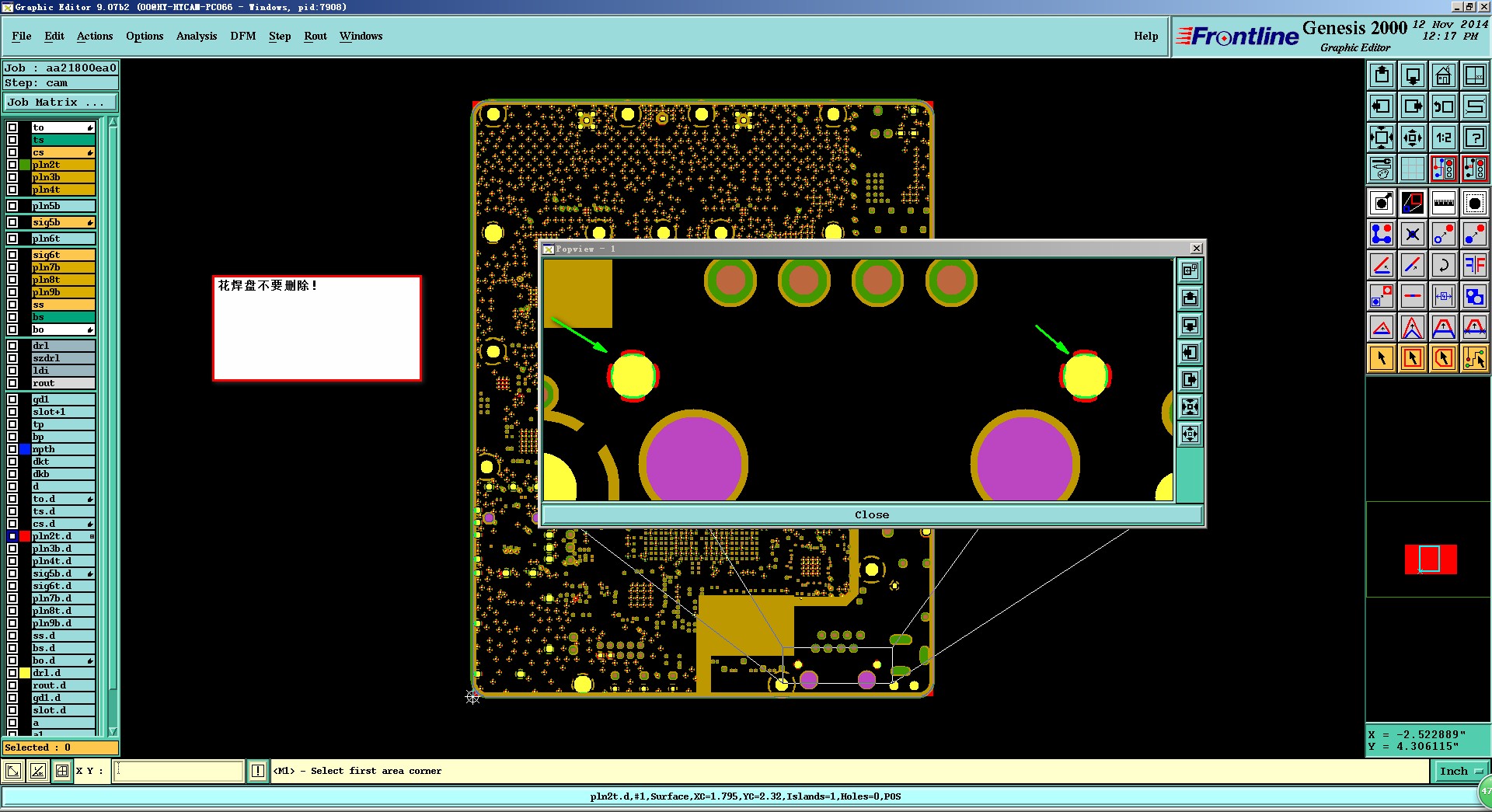Click the yellow color swatch beside drl.d
Viewport: 1492px width, 812px height.
(25, 673)
